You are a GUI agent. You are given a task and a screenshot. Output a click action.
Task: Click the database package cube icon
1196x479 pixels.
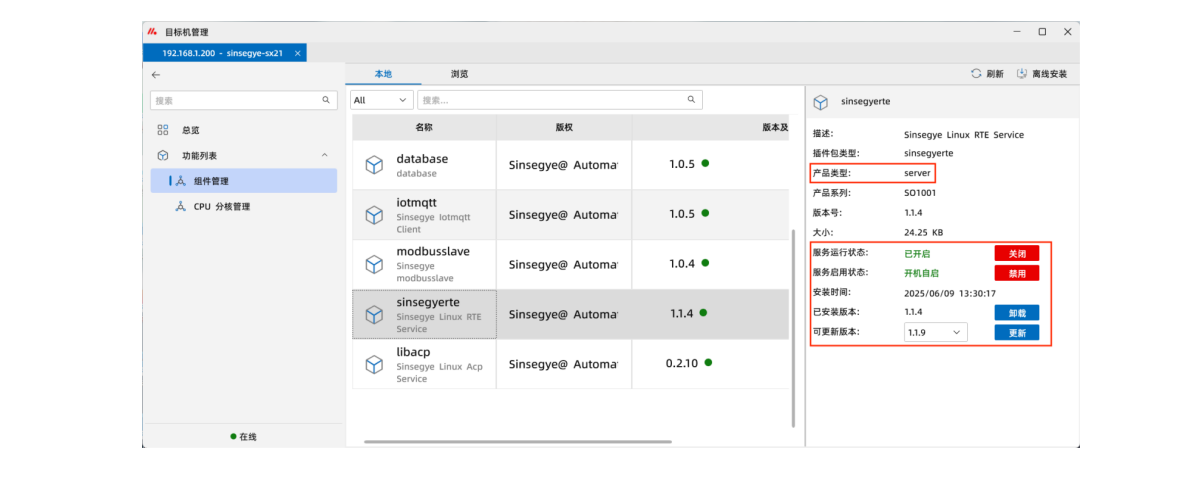(374, 165)
